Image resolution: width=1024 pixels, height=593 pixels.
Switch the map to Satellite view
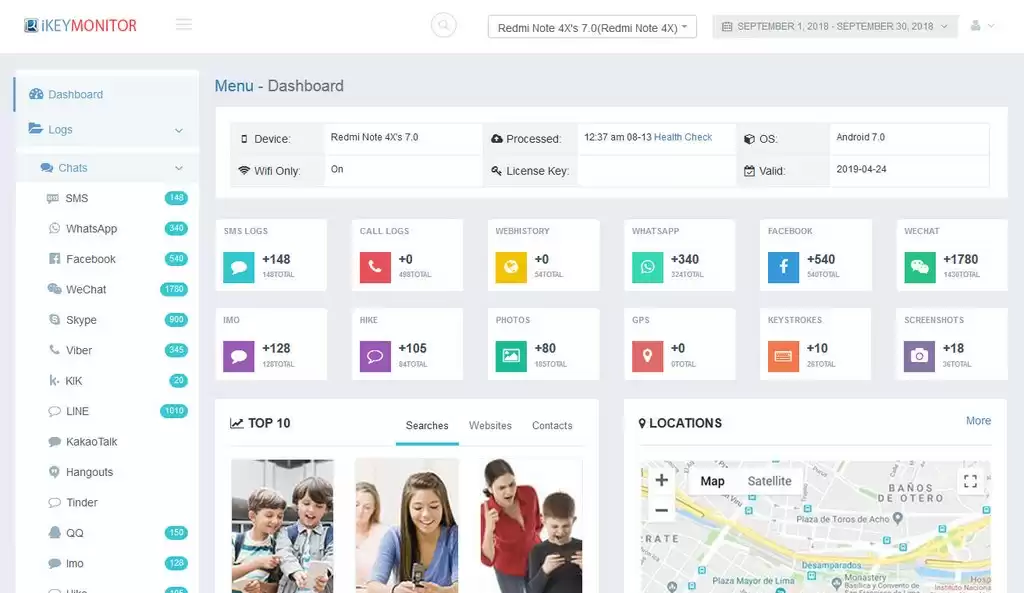769,481
